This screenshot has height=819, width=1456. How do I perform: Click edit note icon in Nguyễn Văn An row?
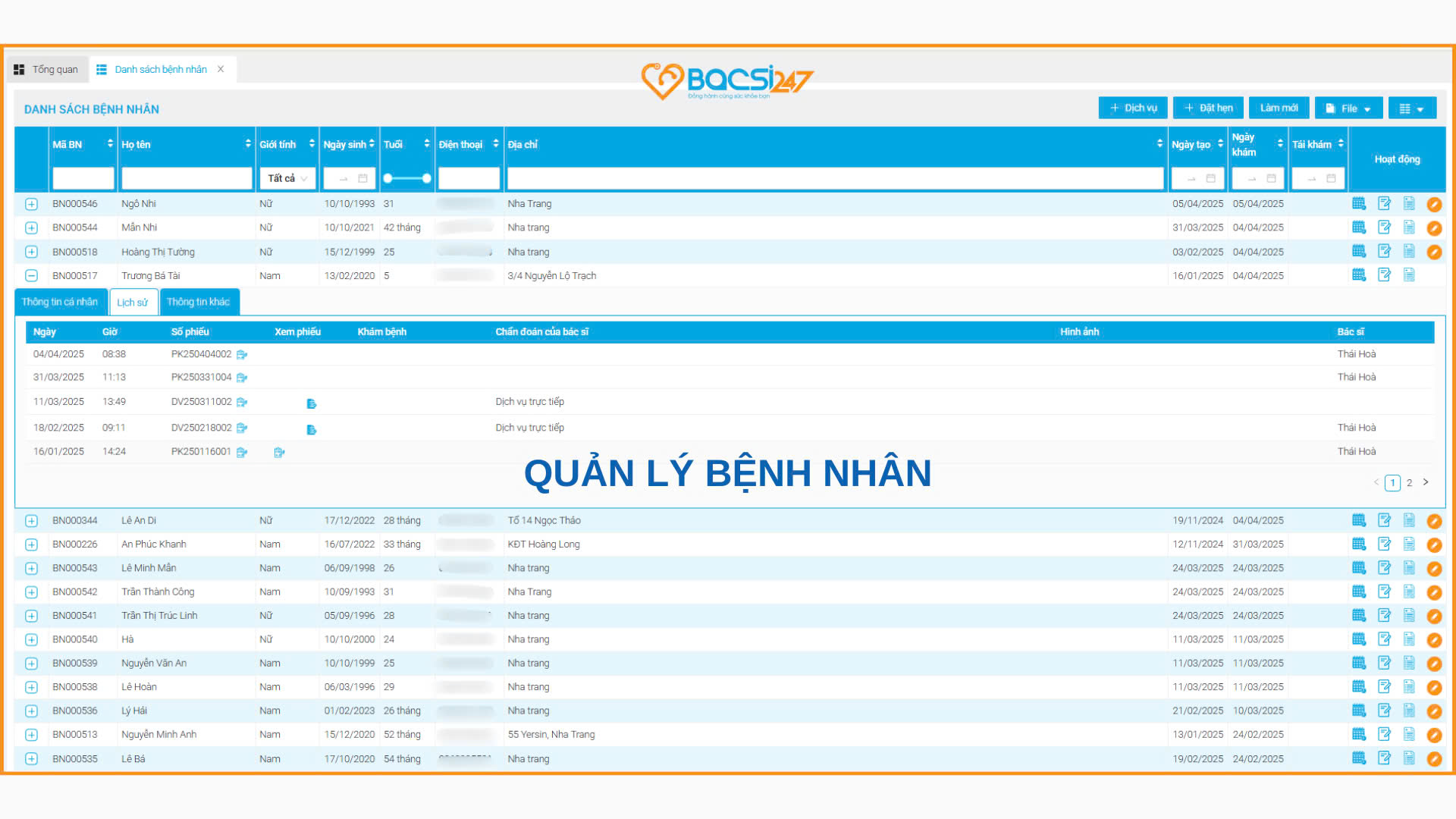tap(1384, 663)
